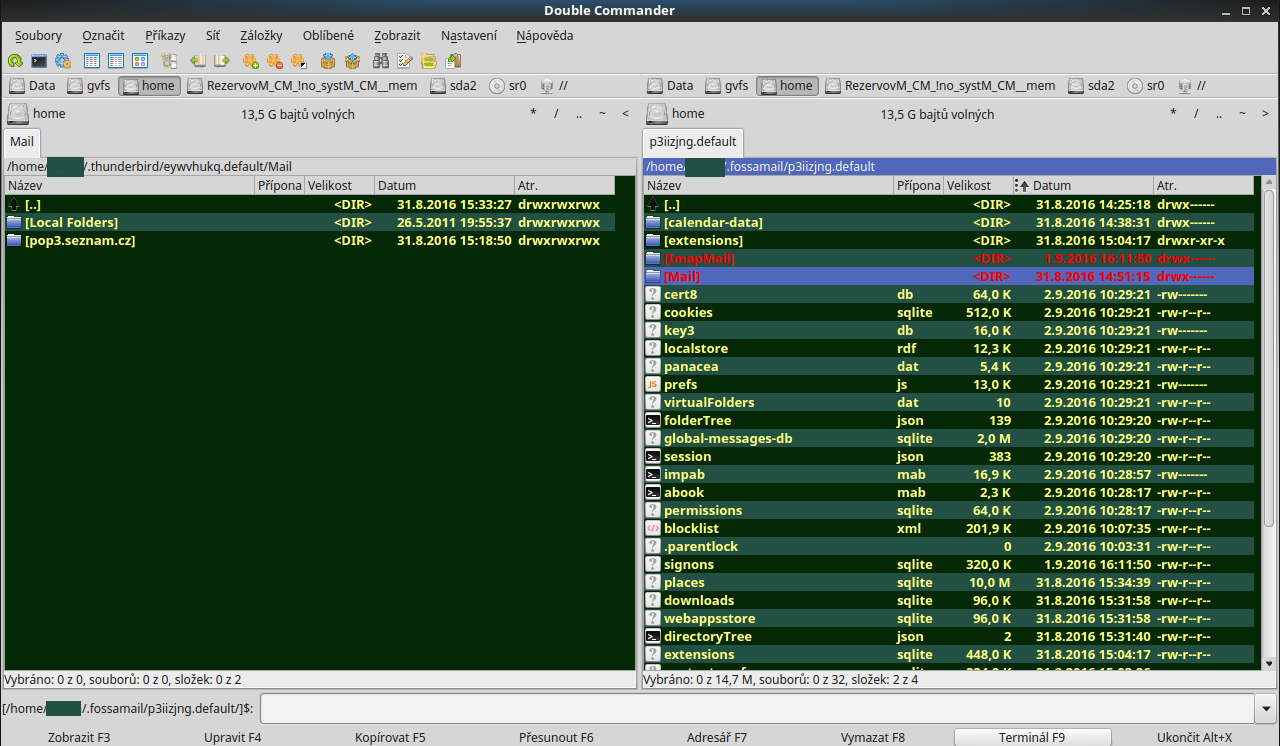
Task: Click Zobrazit F3 button
Action: pos(79,737)
